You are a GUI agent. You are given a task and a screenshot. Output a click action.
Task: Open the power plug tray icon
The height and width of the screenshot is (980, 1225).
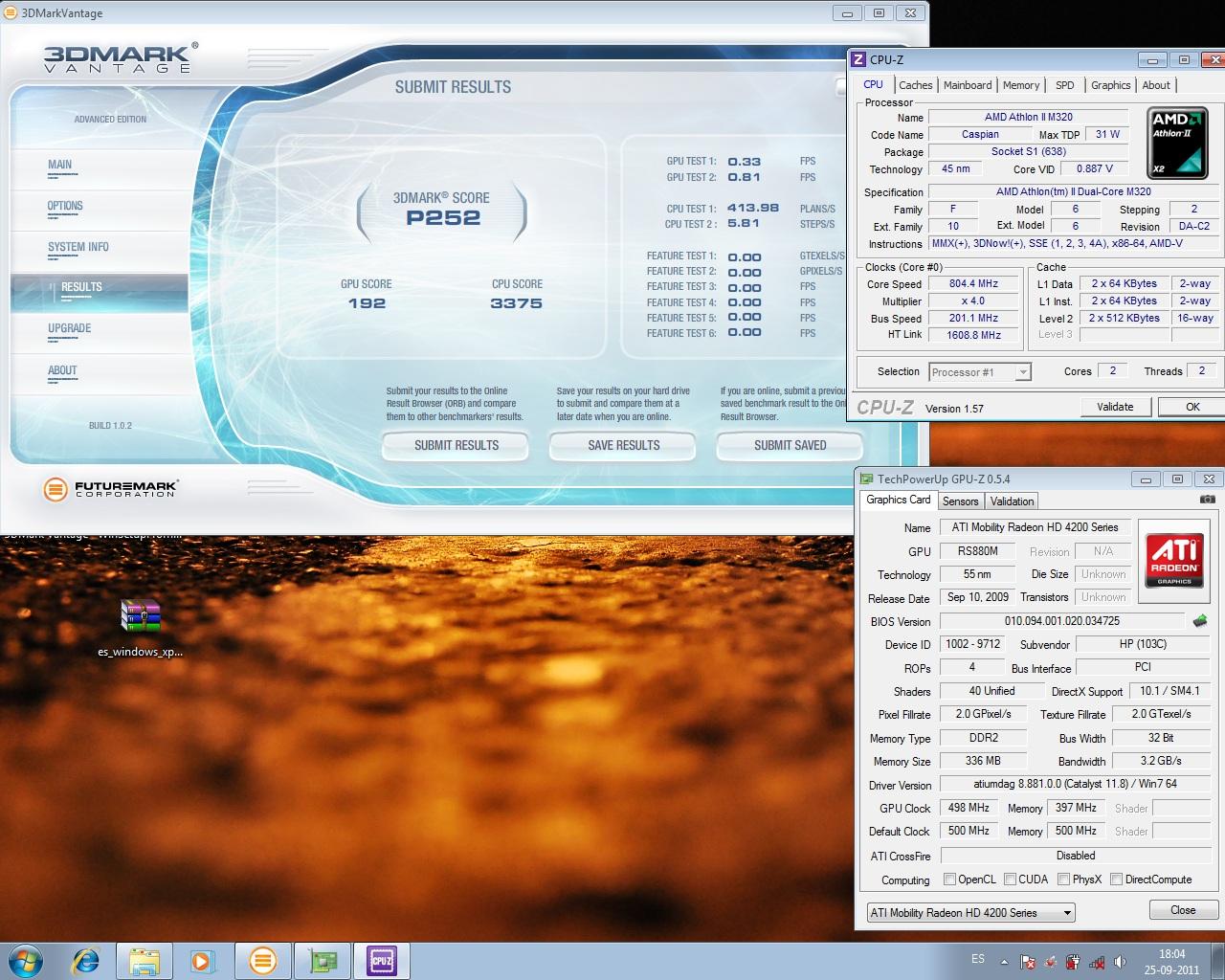[x=1074, y=962]
